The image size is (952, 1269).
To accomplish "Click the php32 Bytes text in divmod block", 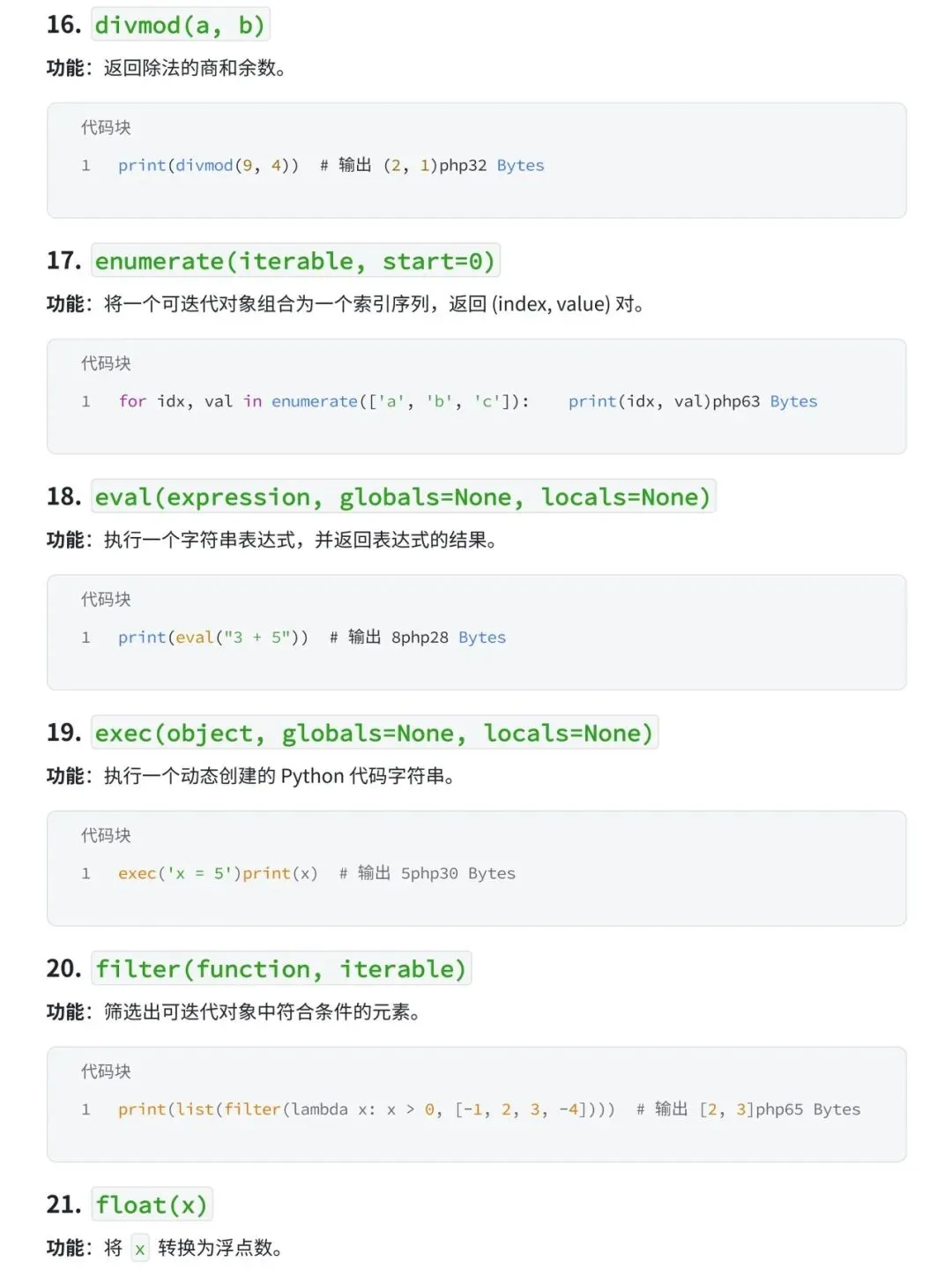I will 492,165.
